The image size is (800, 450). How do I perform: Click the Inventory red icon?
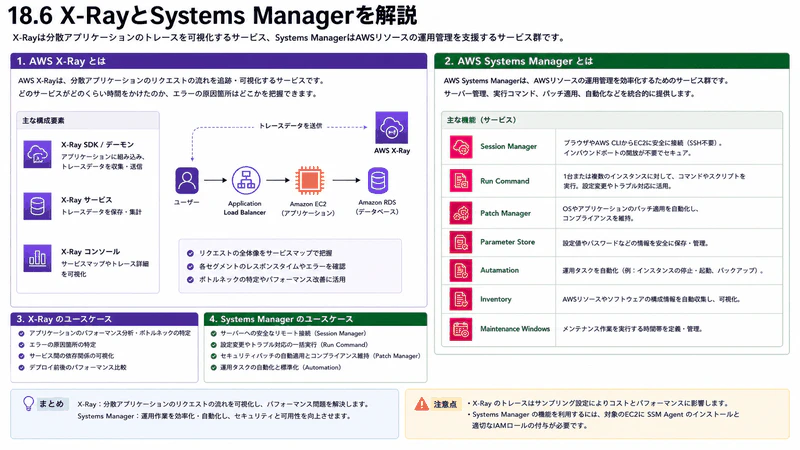pos(461,299)
